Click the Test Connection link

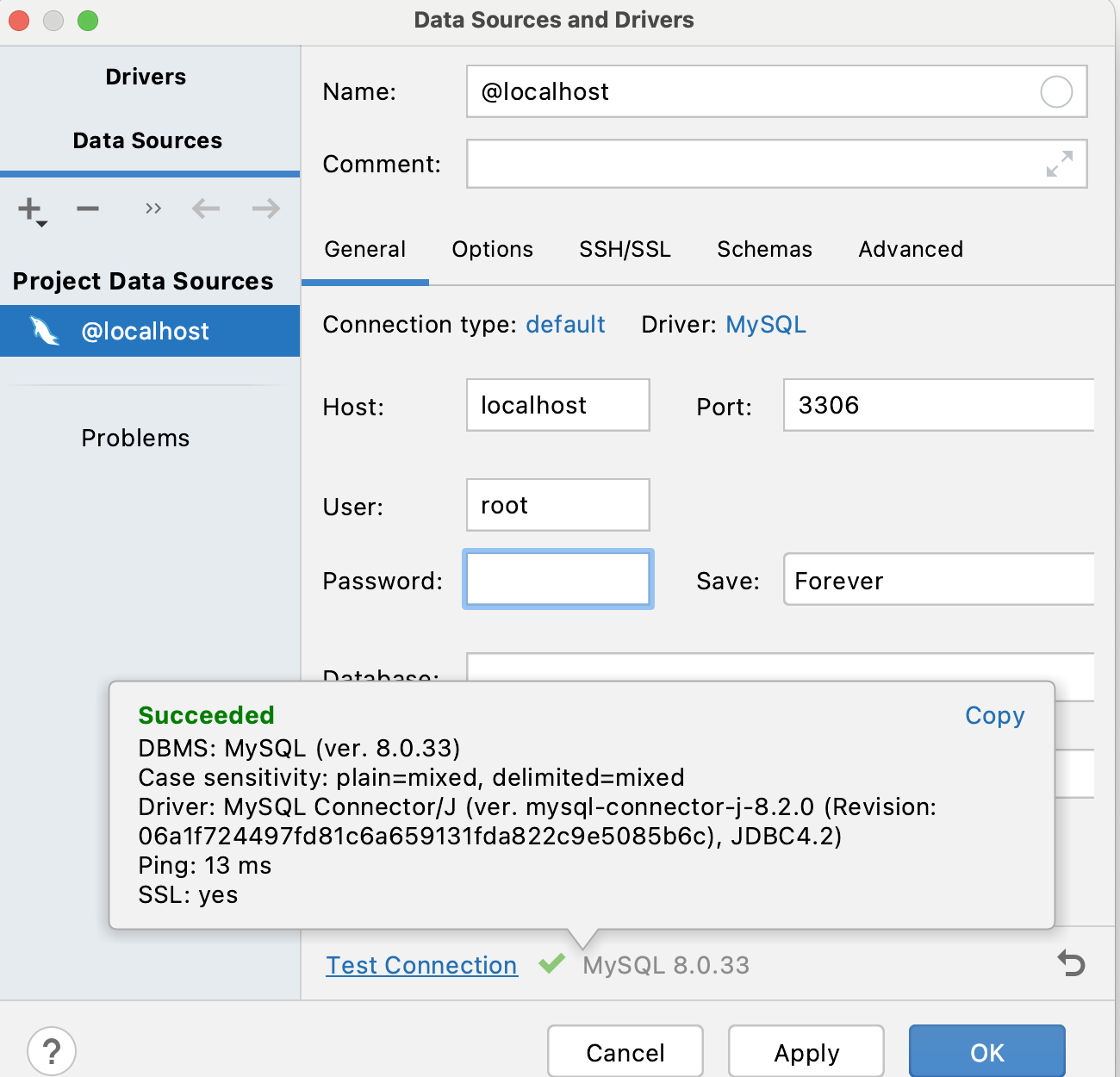tap(421, 965)
